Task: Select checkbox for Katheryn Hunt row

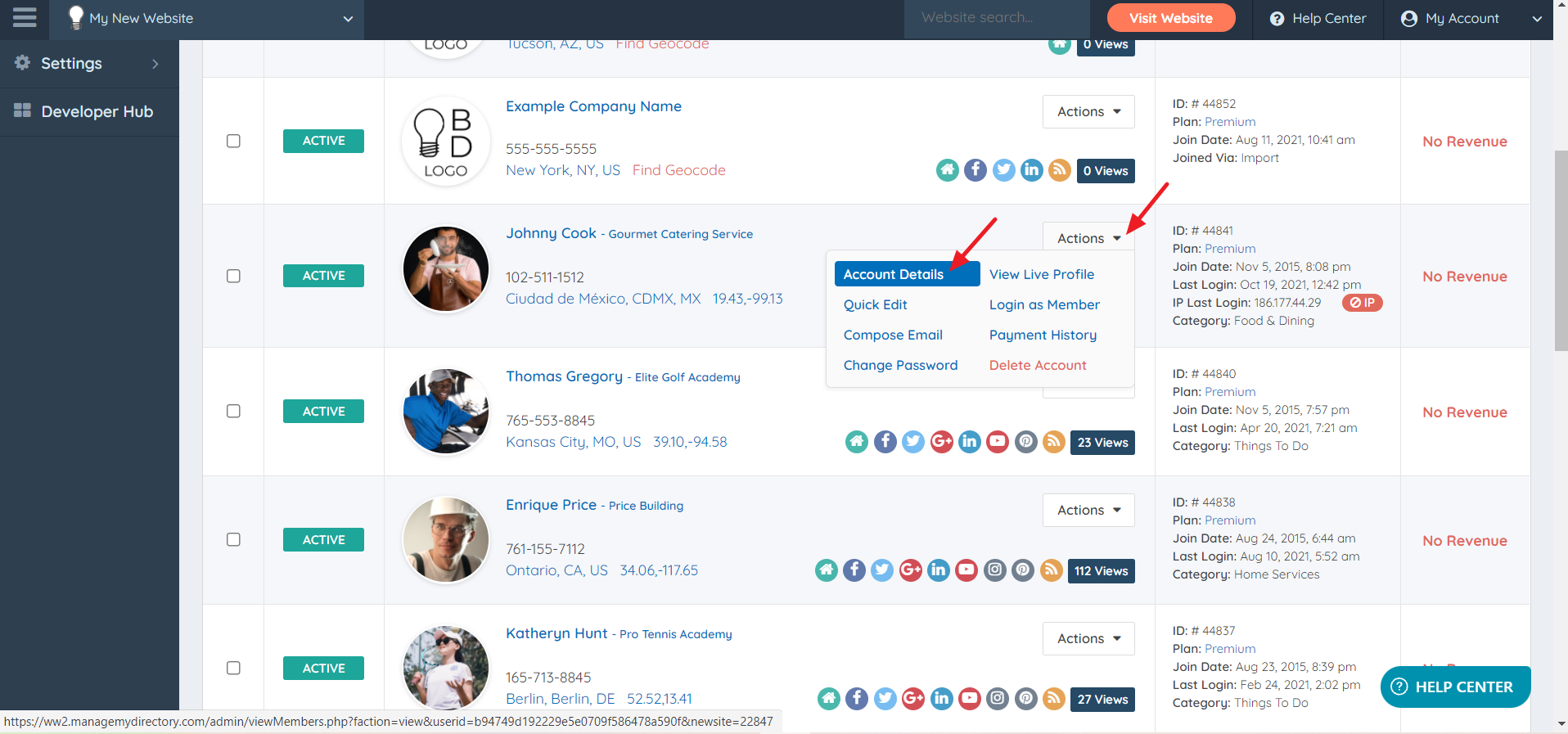Action: click(233, 668)
